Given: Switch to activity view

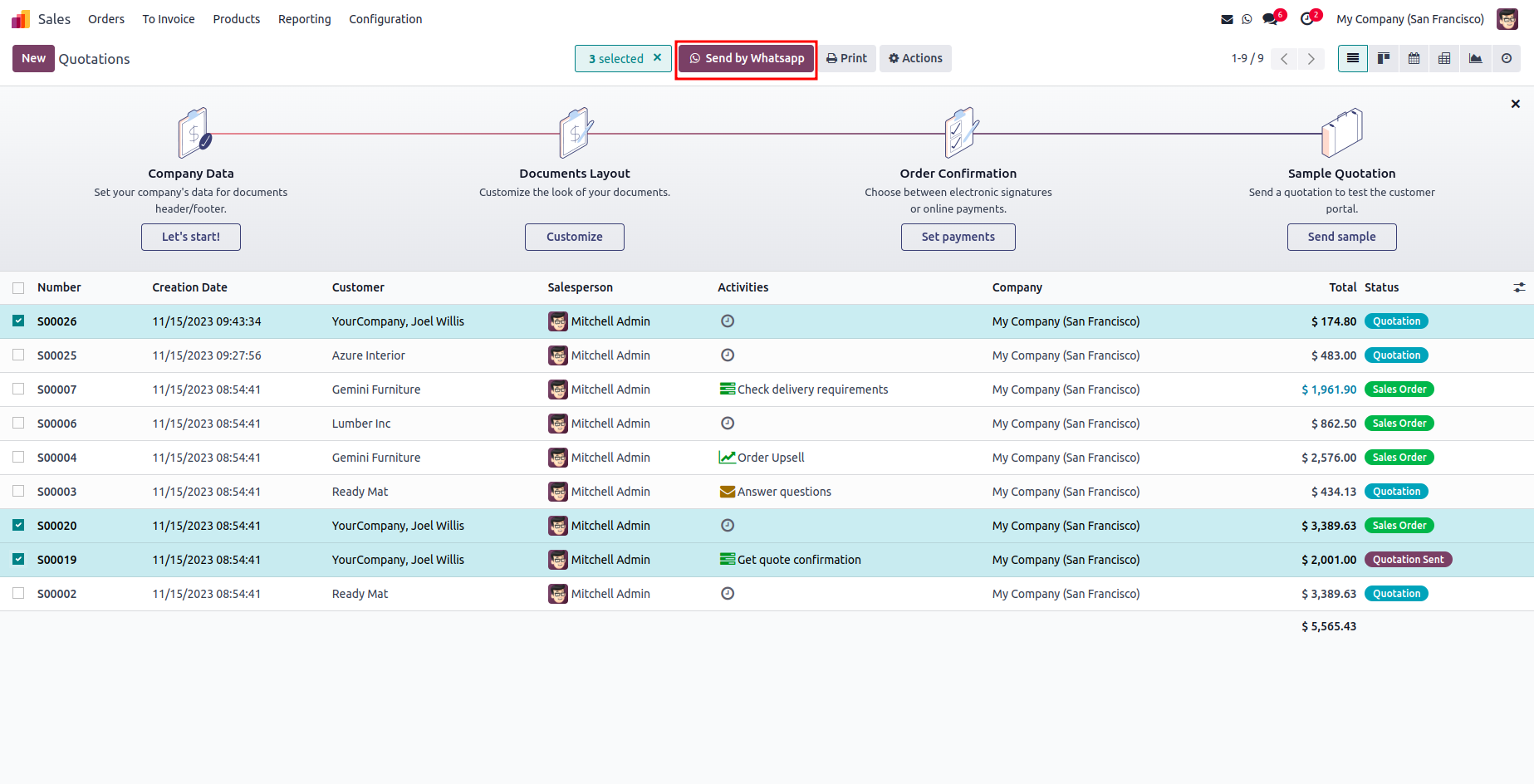Looking at the screenshot, I should tap(1507, 58).
